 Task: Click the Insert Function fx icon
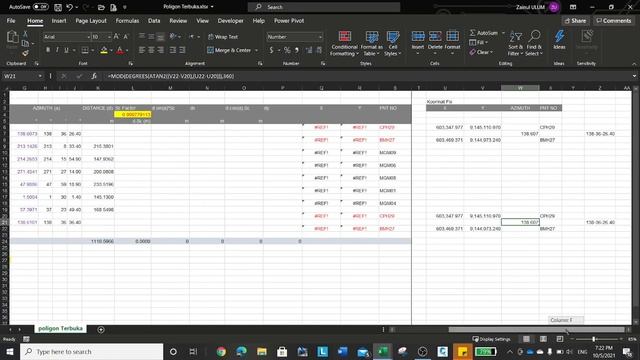click(x=94, y=76)
